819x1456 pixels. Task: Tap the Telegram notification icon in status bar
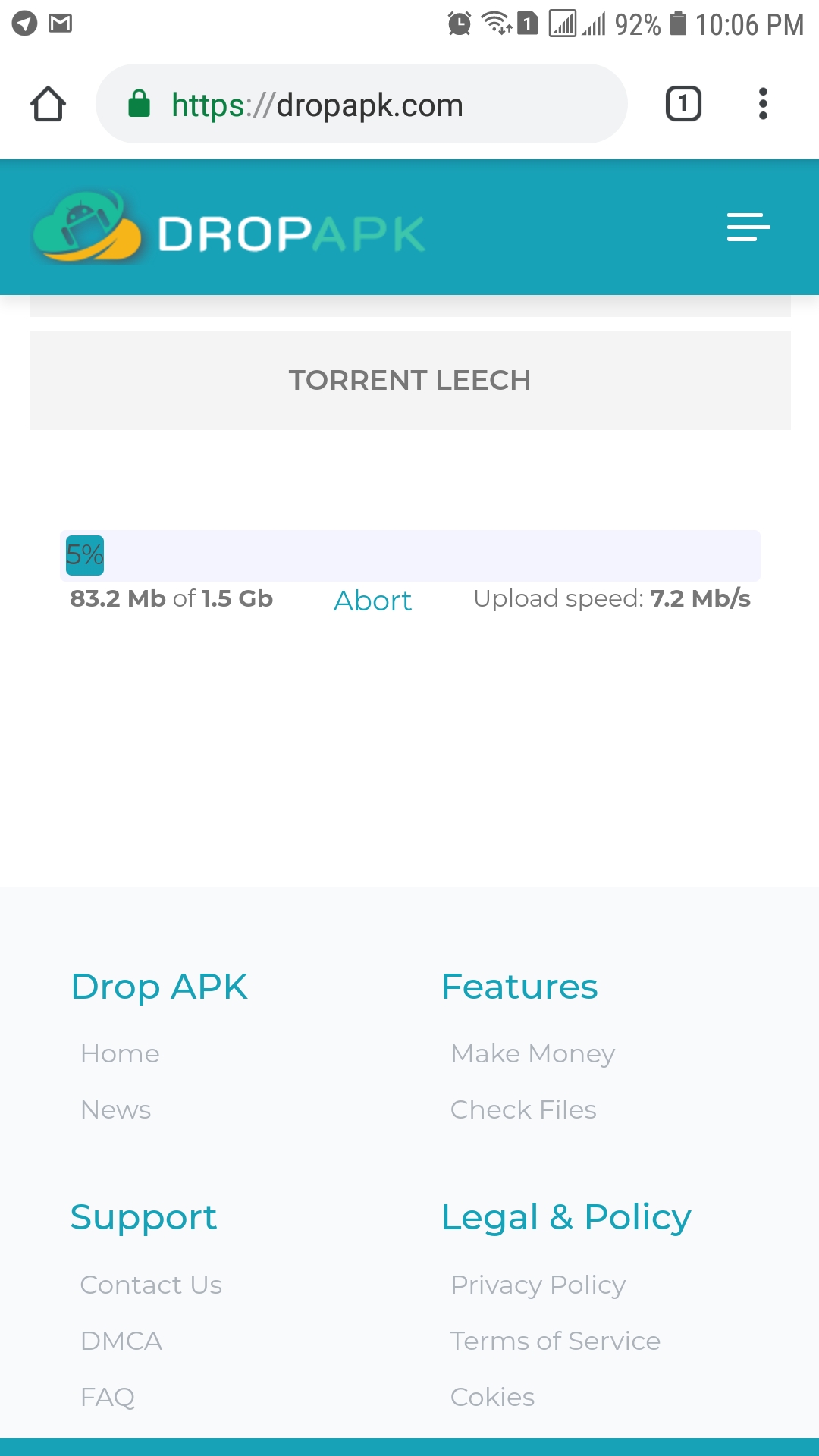click(24, 24)
